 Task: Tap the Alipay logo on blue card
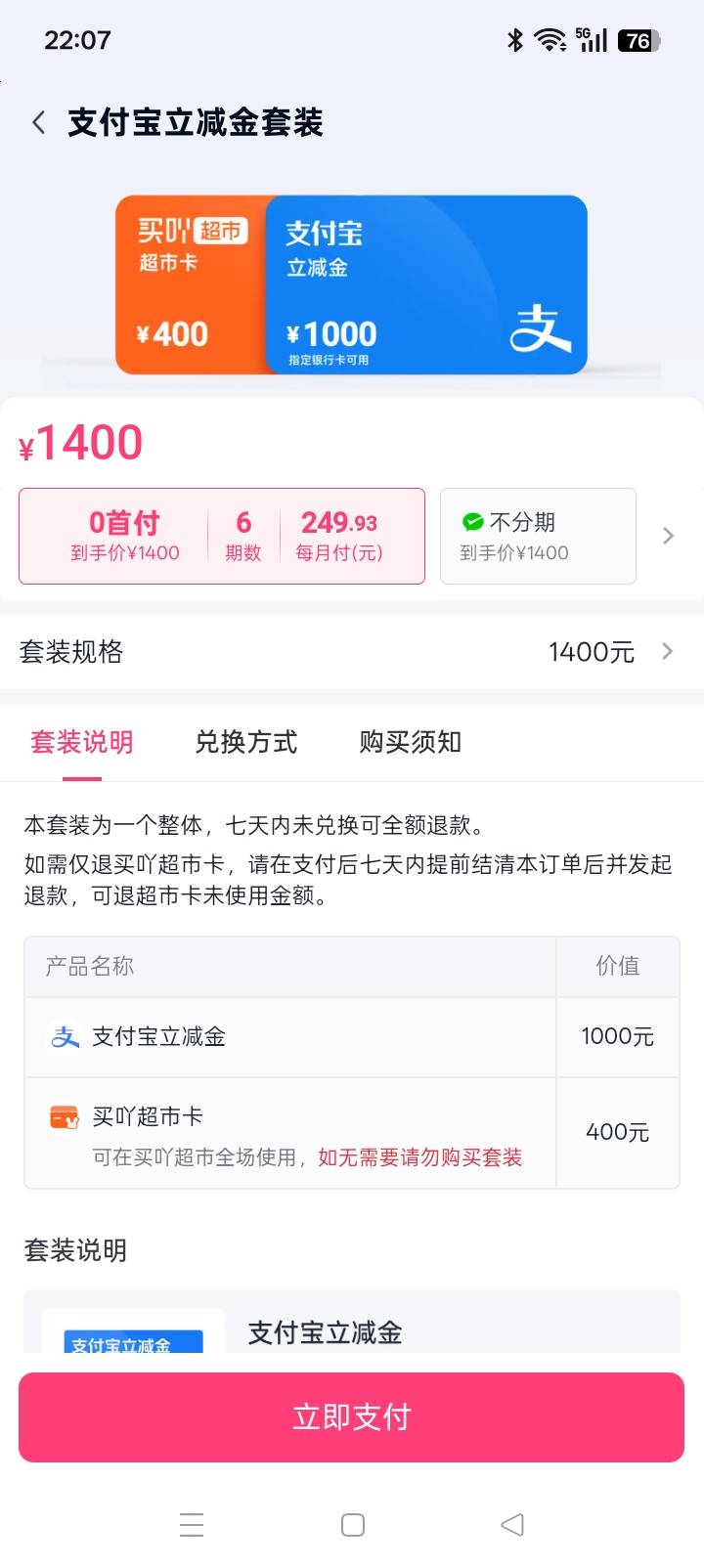pos(540,327)
